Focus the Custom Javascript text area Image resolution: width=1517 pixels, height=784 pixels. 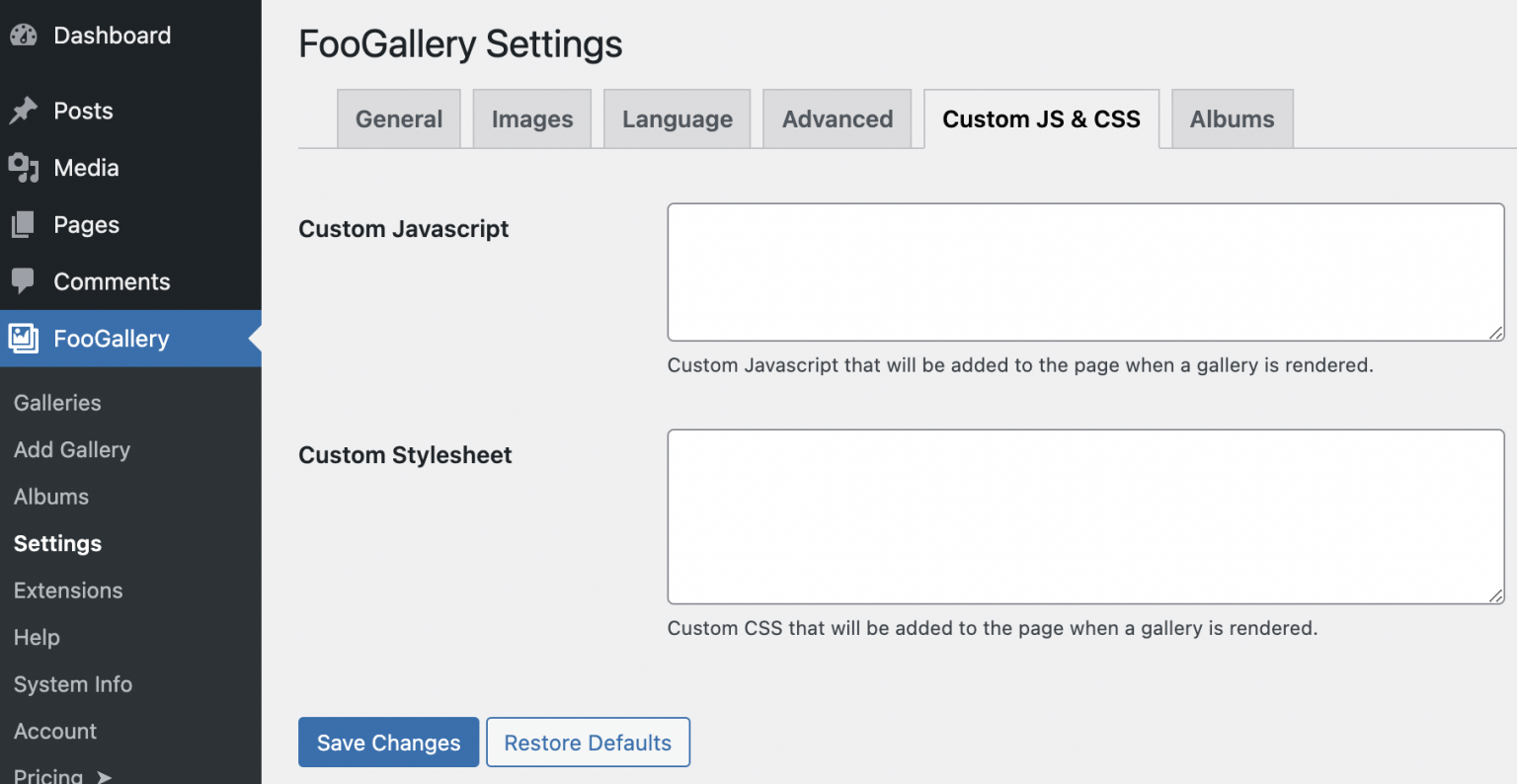tap(1085, 273)
